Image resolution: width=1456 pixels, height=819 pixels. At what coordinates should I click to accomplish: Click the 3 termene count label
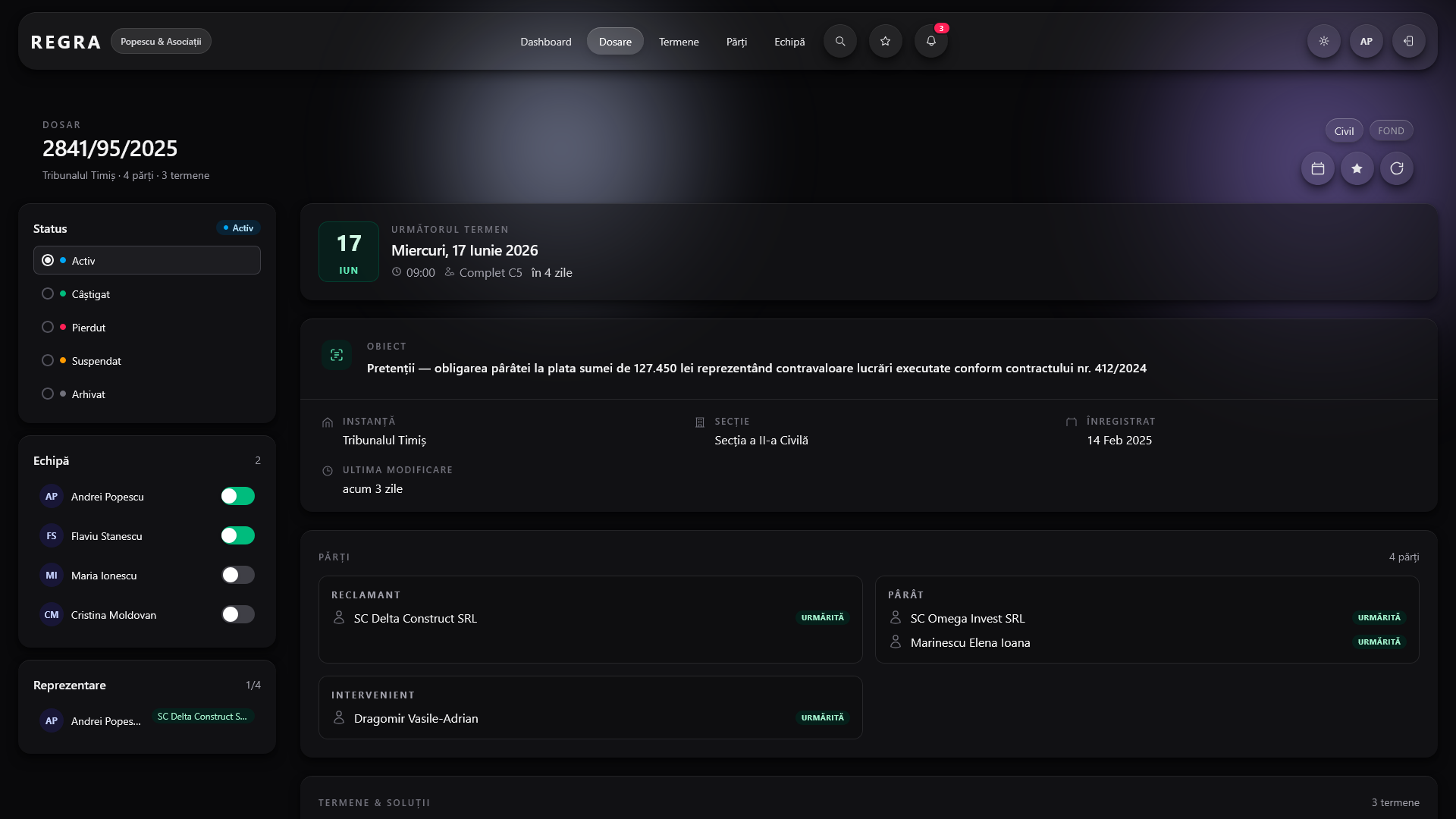point(1395,802)
